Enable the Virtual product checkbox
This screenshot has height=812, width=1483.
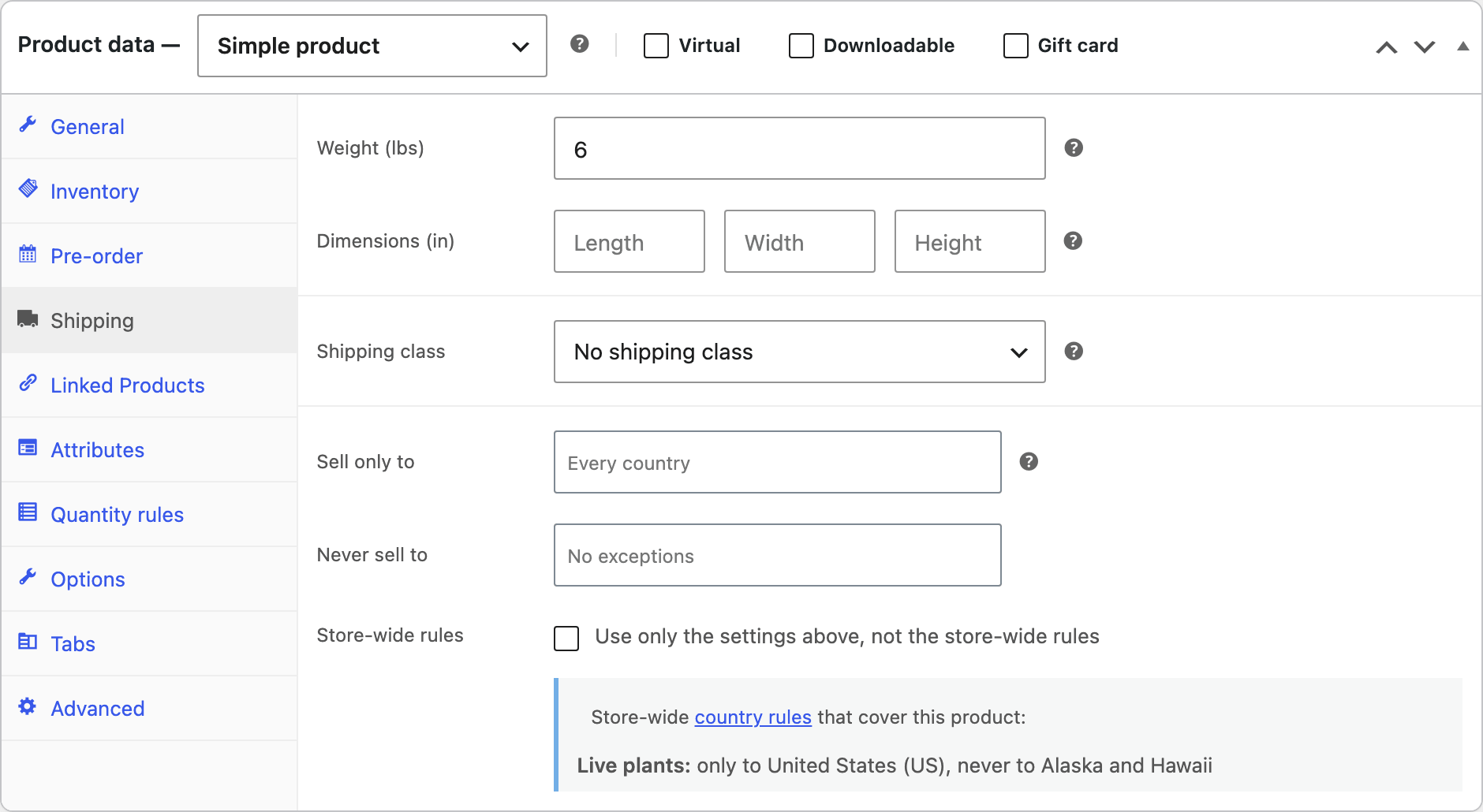[656, 46]
